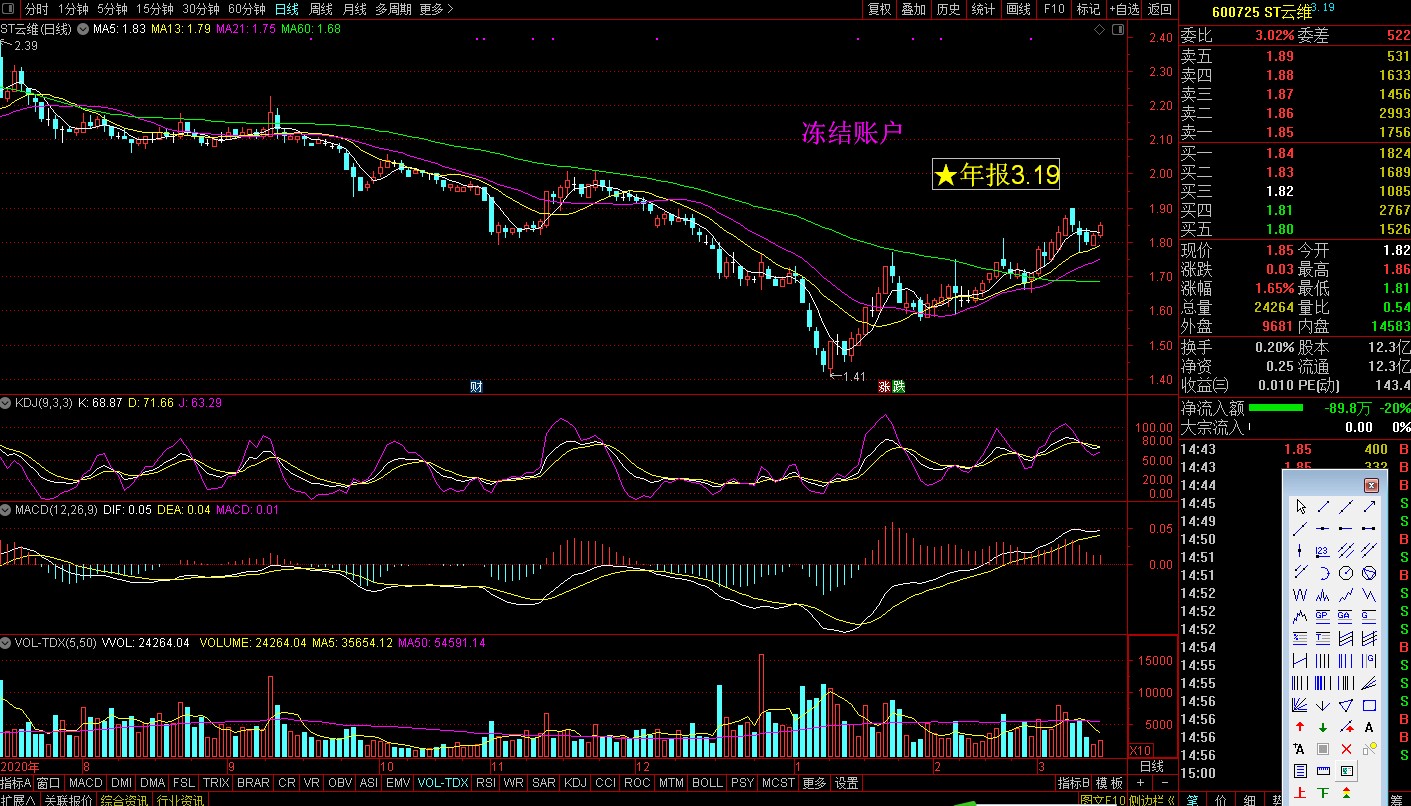This screenshot has height=806, width=1411.
Task: Toggle the VOL-TDX indicator collapse circle
Action: [x=6, y=643]
